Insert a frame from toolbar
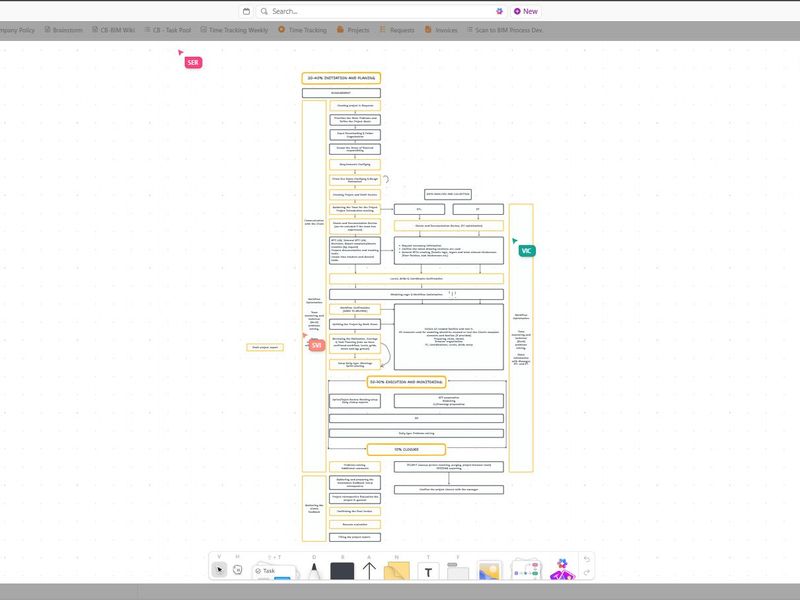 [458, 571]
